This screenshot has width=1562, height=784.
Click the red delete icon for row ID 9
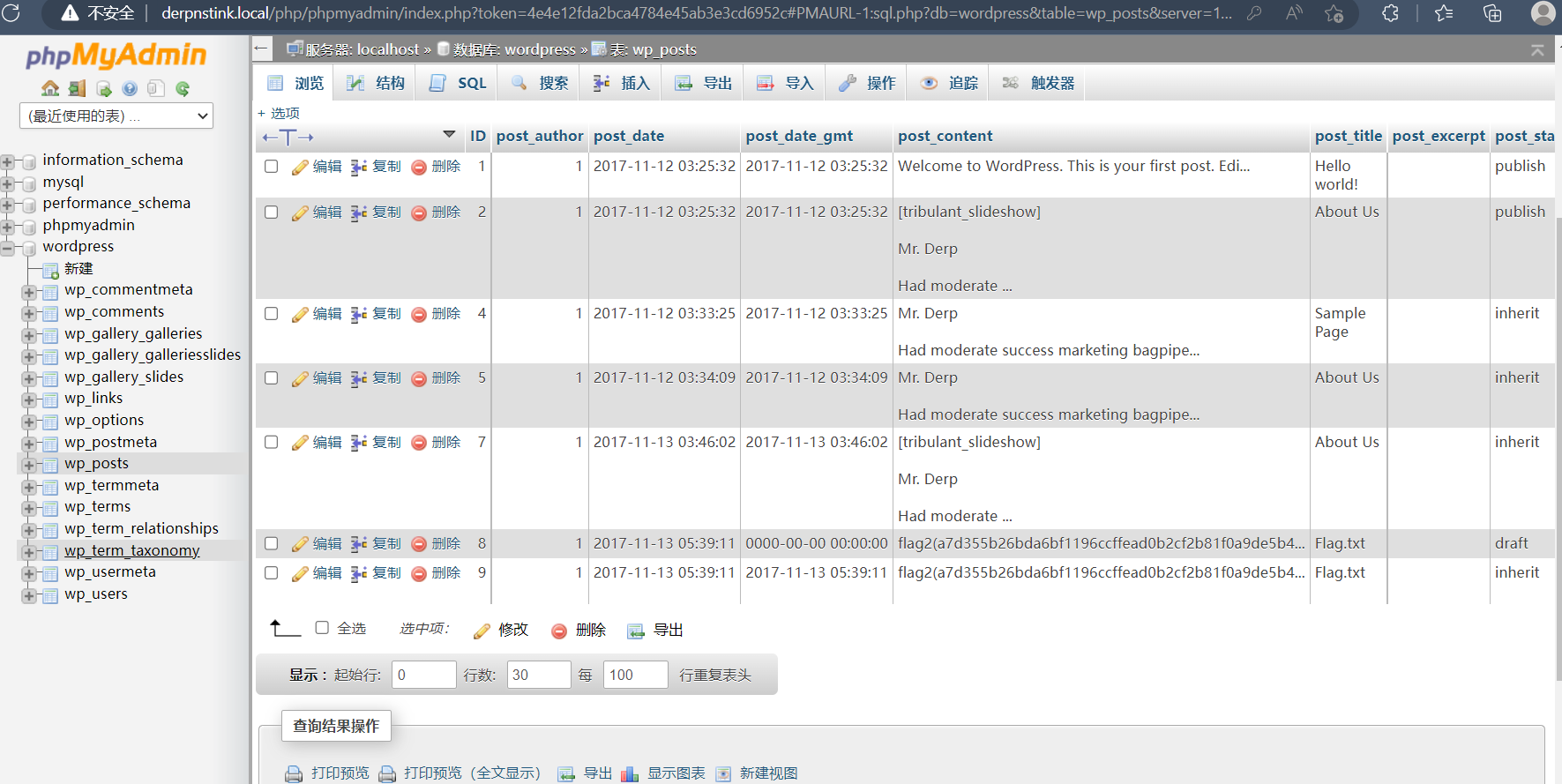point(419,573)
